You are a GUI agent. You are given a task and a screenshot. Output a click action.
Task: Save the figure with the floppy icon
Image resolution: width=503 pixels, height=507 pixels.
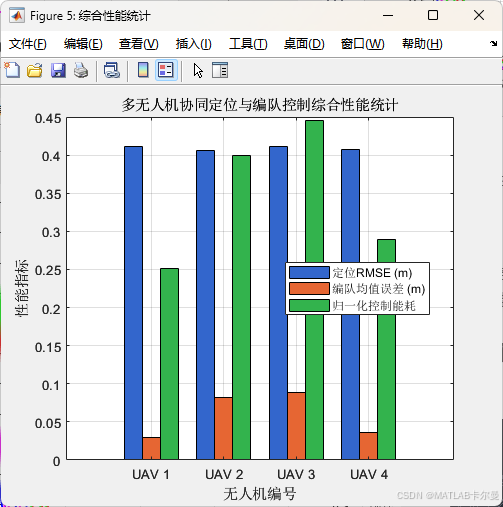(58, 70)
